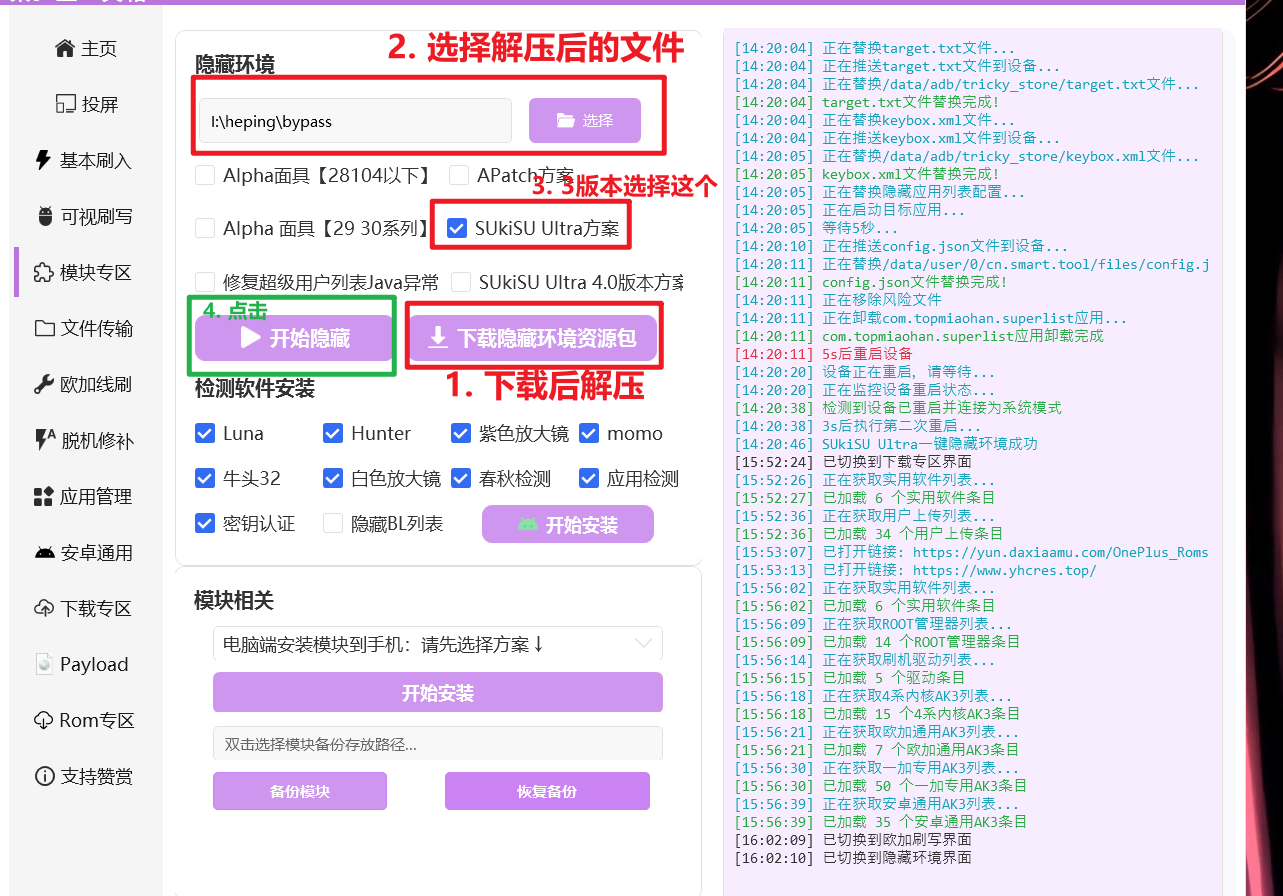Switch to the Rom专区 section
1283x896 pixels.
point(86,719)
